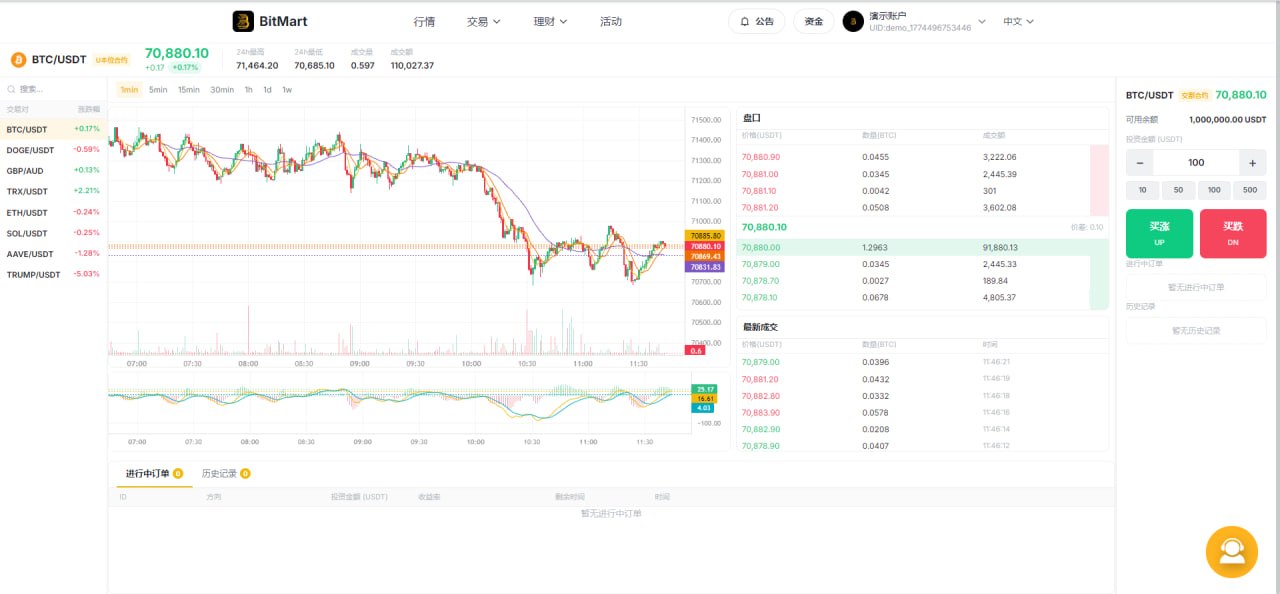Viewport: 1280px width, 594px height.
Task: Click the red 买跌 DN button
Action: [1233, 233]
